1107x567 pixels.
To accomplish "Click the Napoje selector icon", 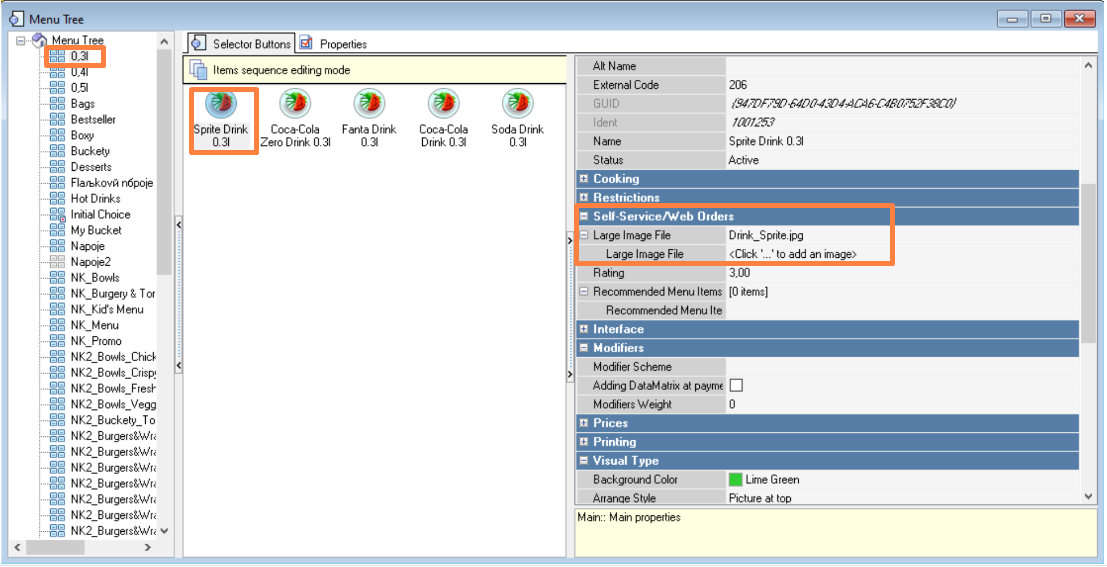I will [57, 246].
